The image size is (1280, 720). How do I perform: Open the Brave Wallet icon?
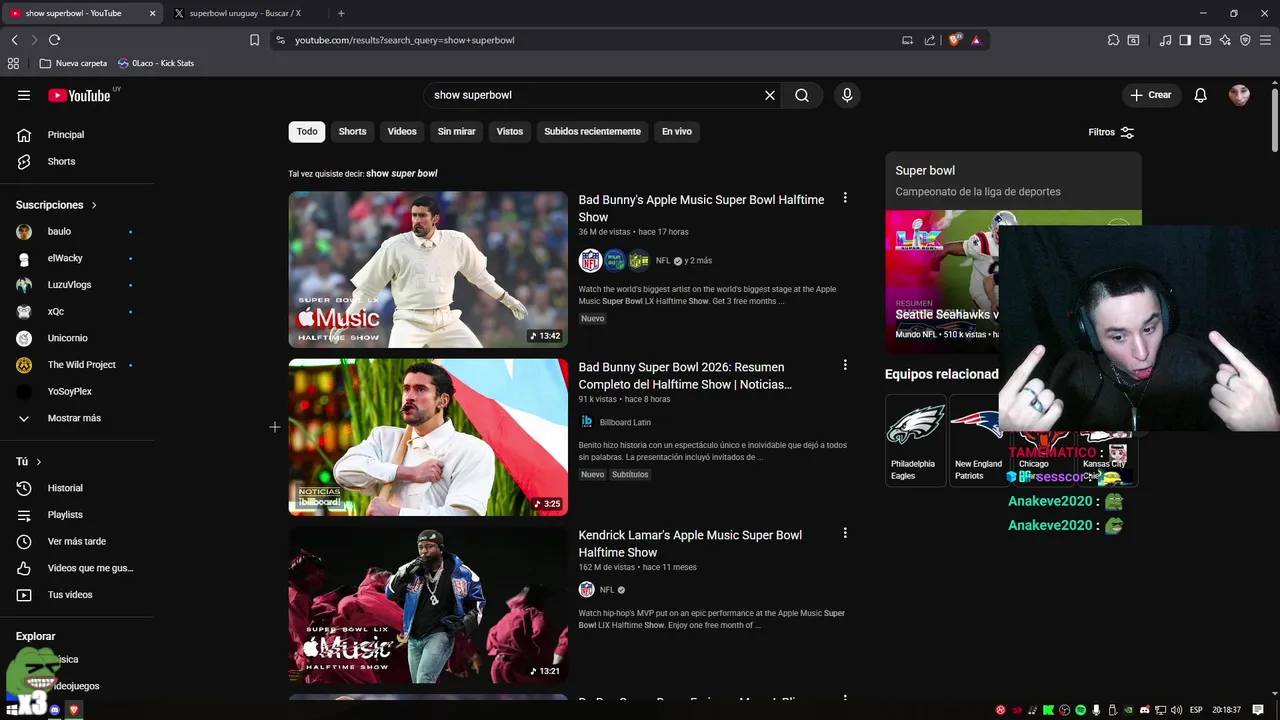(1205, 40)
